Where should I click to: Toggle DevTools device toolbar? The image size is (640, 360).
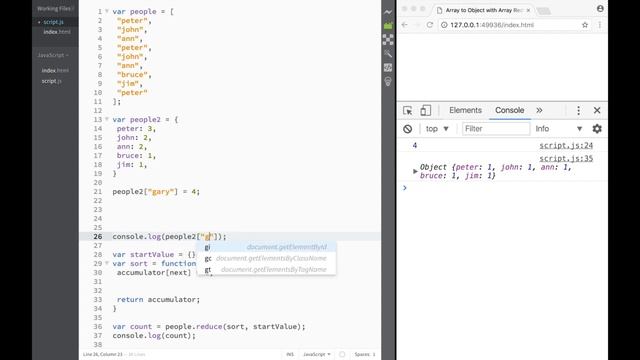(x=425, y=111)
